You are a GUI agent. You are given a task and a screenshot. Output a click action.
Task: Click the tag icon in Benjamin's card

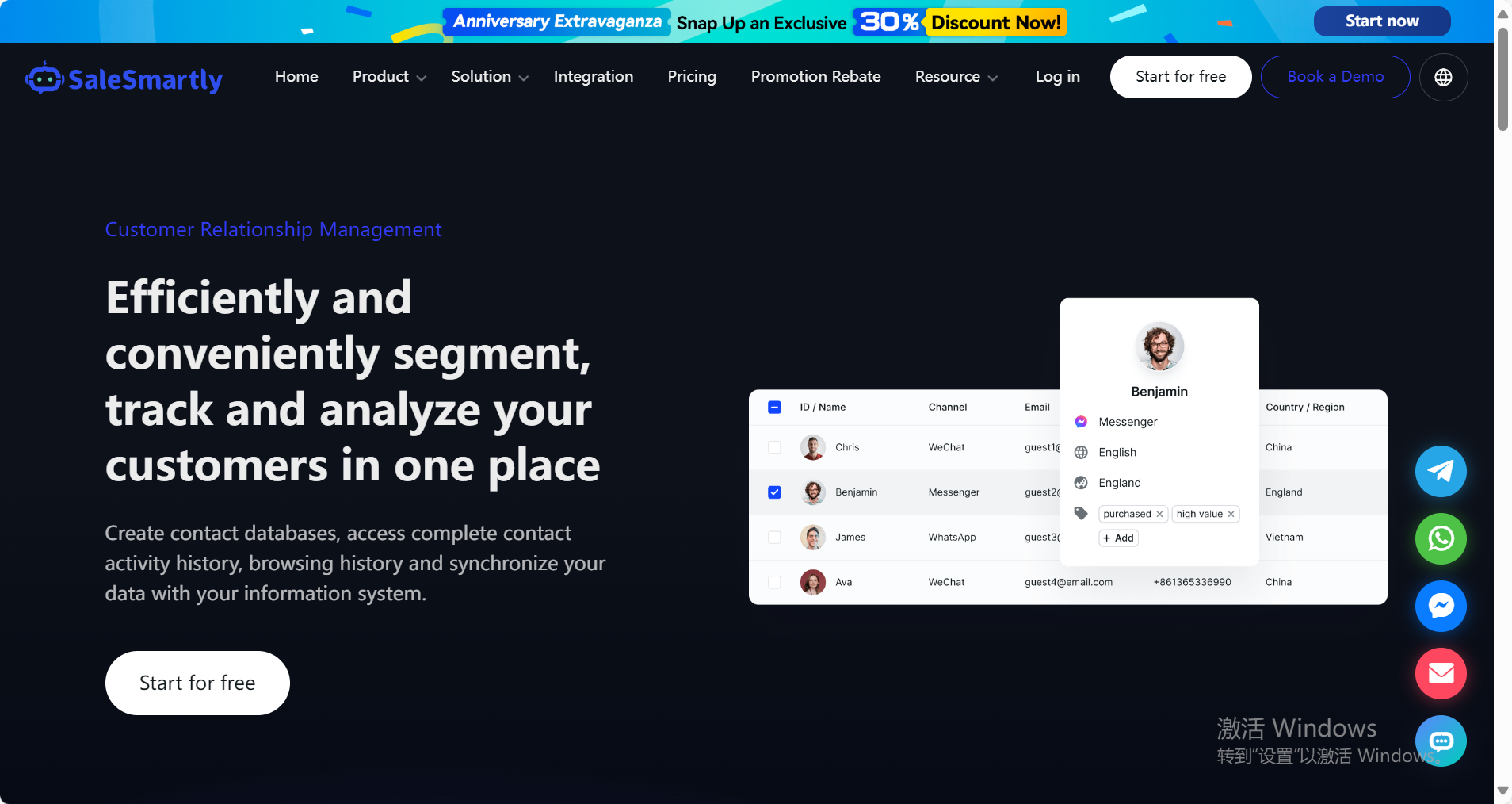click(1081, 513)
